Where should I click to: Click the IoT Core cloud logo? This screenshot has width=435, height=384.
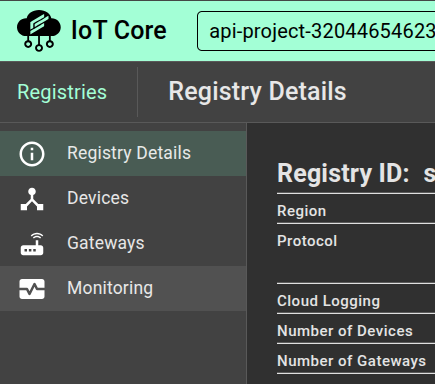point(39,30)
